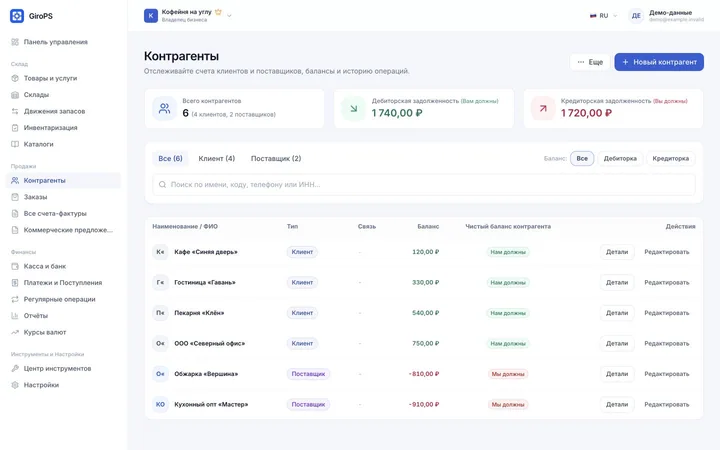The height and width of the screenshot is (450, 720).
Task: Click the Наименование / ФИО column header
Action: point(185,226)
